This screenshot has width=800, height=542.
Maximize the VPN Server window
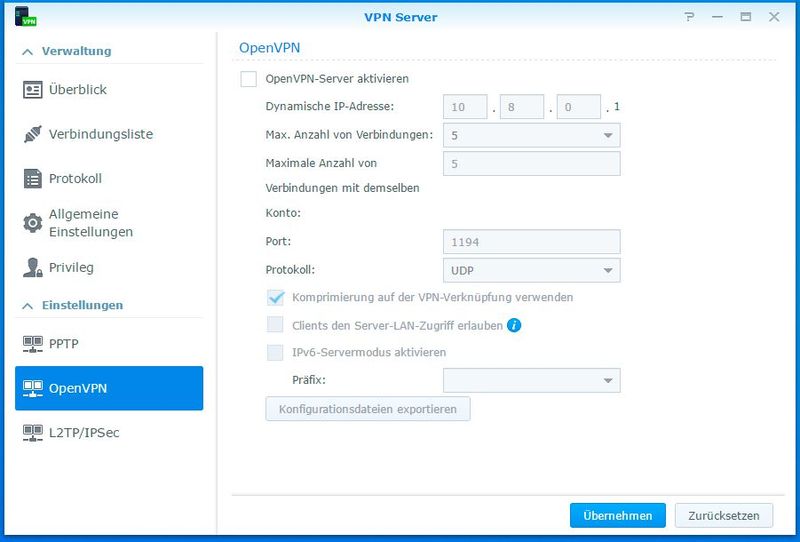(x=745, y=17)
